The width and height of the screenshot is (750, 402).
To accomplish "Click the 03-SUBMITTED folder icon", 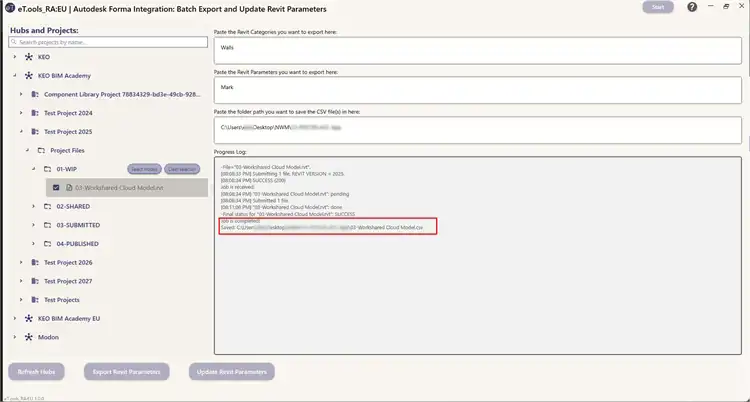I will click(x=47, y=225).
